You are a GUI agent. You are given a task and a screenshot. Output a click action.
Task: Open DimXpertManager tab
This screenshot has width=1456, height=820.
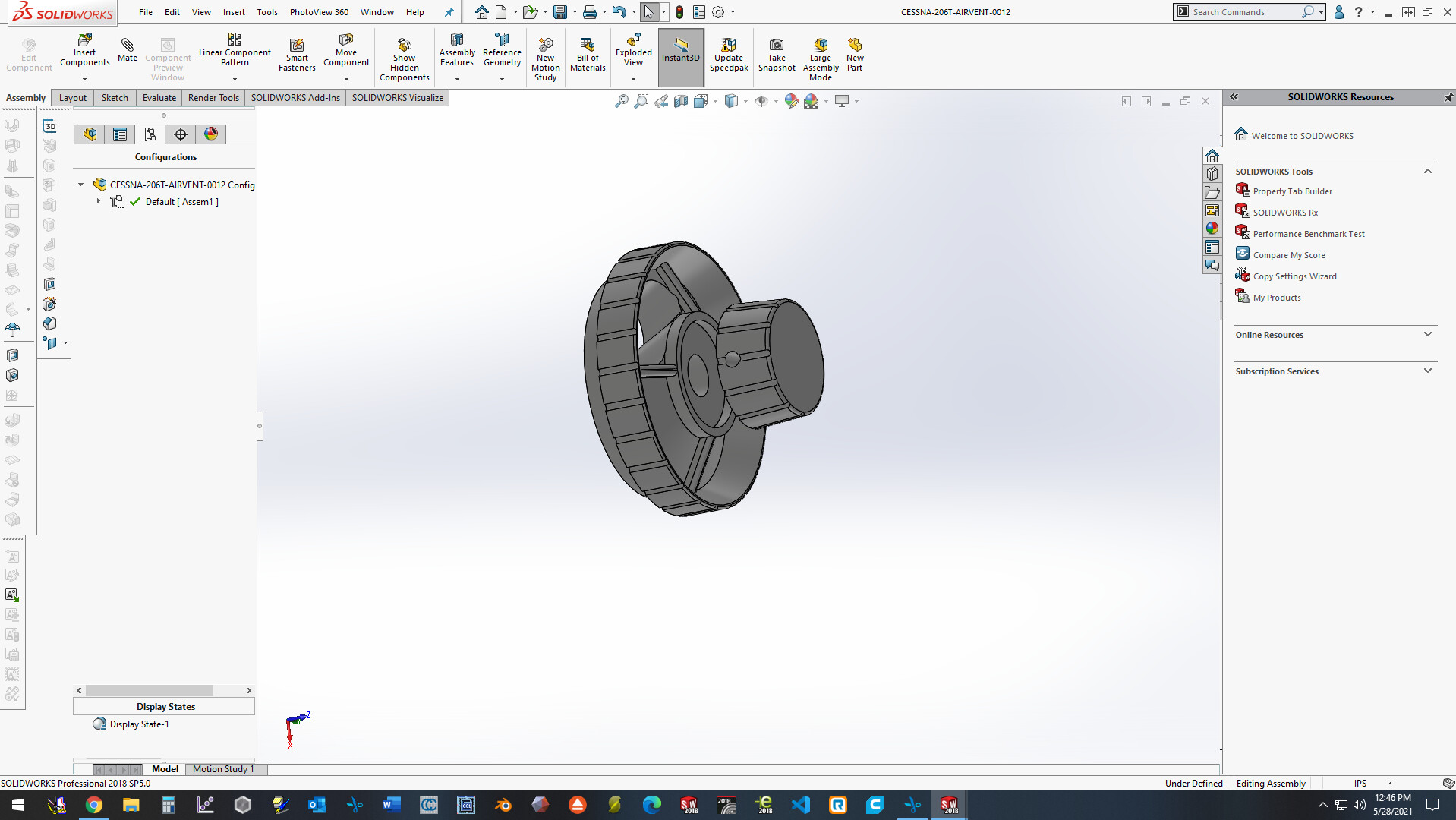click(x=181, y=134)
